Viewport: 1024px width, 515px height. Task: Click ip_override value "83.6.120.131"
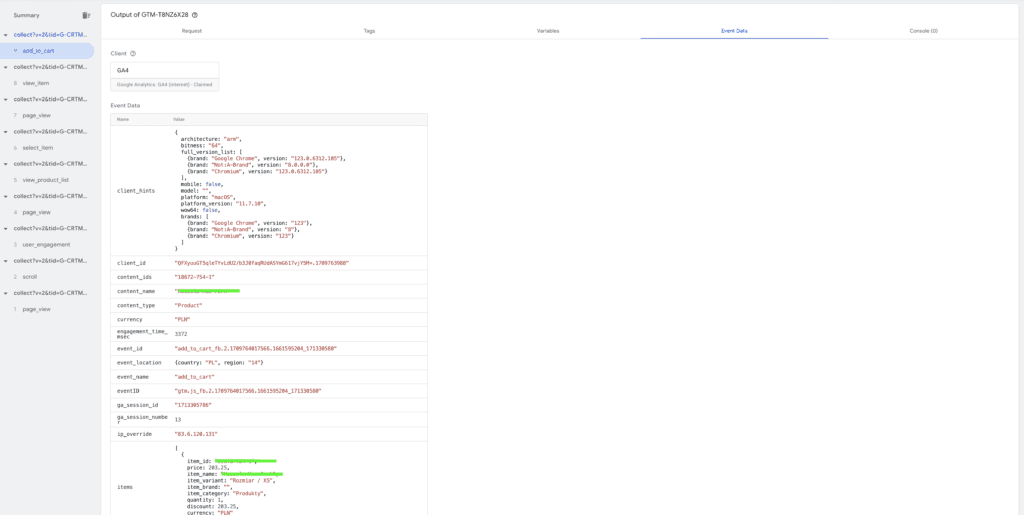(x=196, y=434)
